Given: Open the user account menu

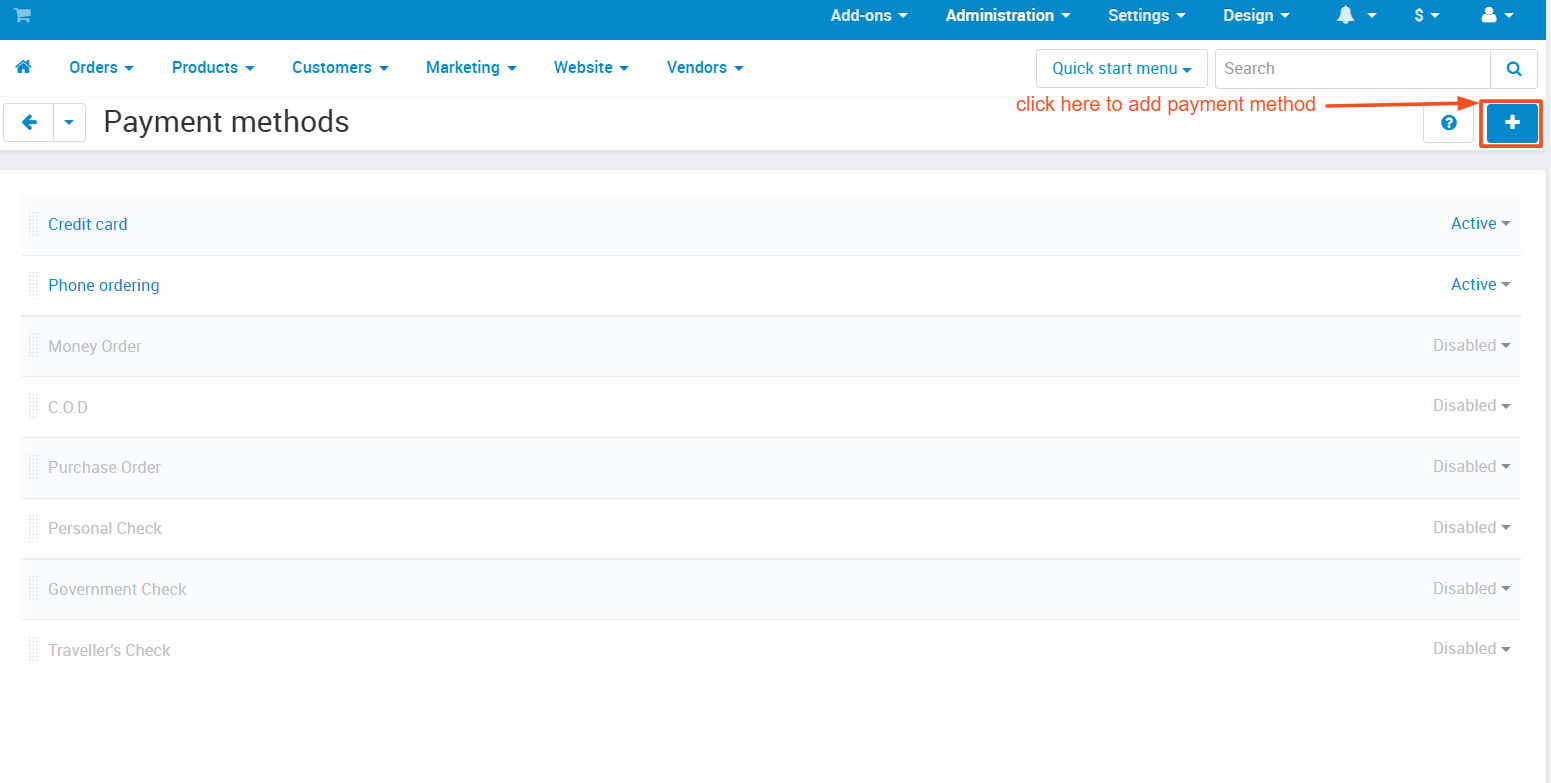Looking at the screenshot, I should [1498, 15].
